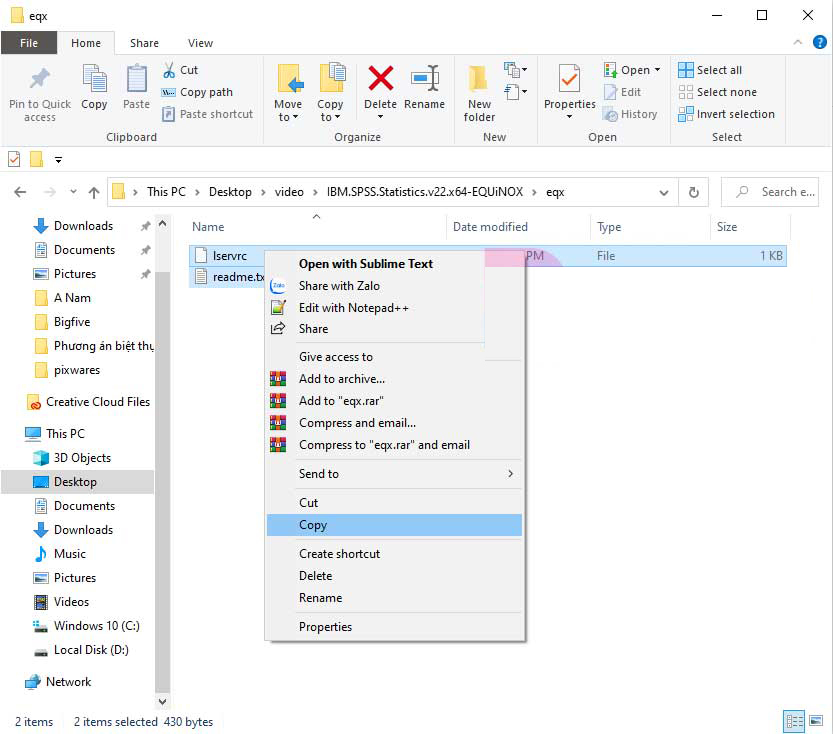Click the New folder icon
833x734 pixels.
478,79
